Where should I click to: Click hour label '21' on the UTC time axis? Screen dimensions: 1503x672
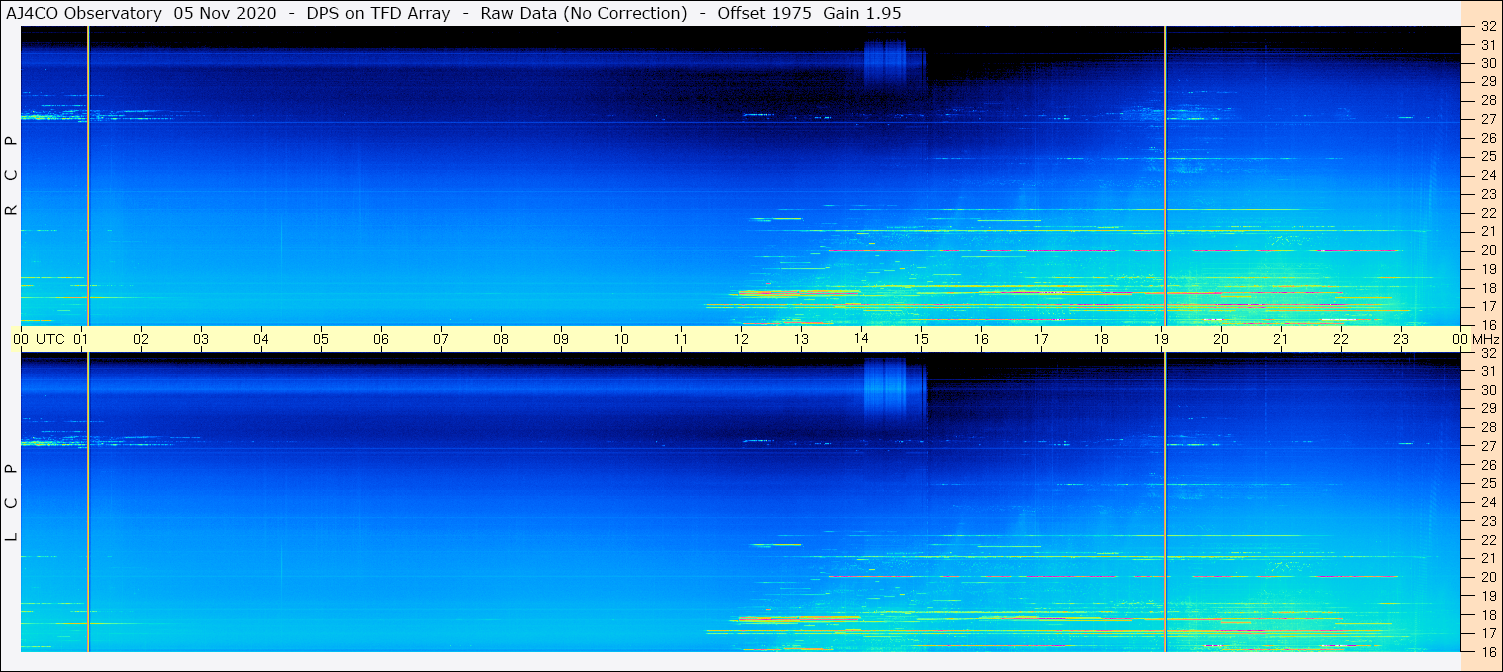[1281, 339]
